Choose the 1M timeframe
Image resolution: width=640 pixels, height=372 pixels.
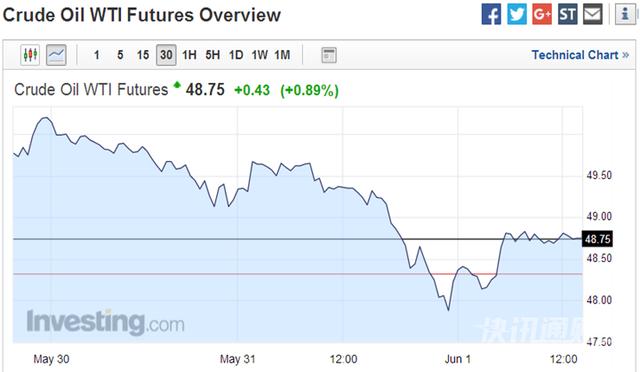pyautogui.click(x=282, y=55)
